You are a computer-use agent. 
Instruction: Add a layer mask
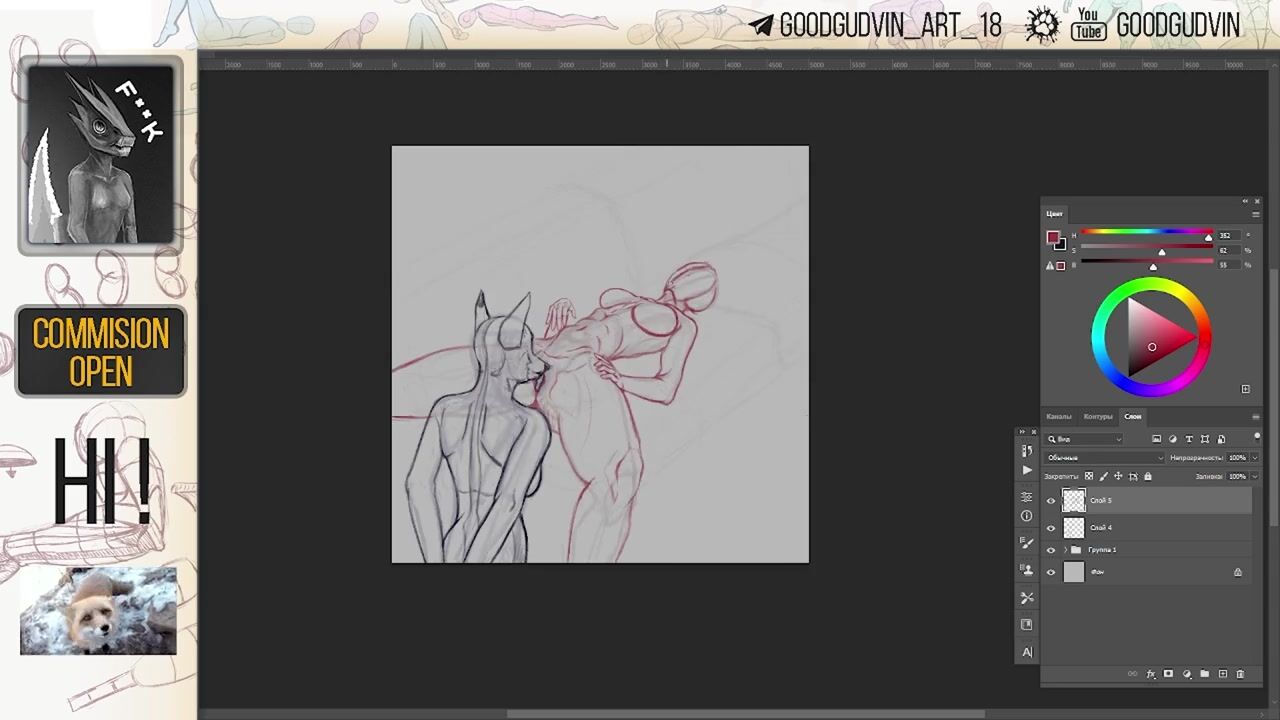[x=1168, y=674]
